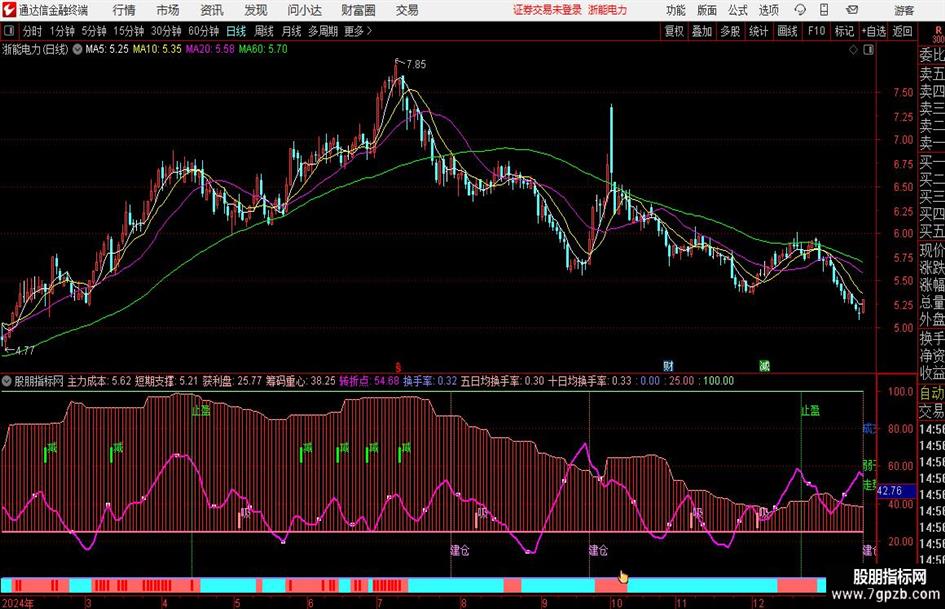This screenshot has width=945, height=609.
Task: Switch to 60分钟 period tab
Action: [203, 31]
